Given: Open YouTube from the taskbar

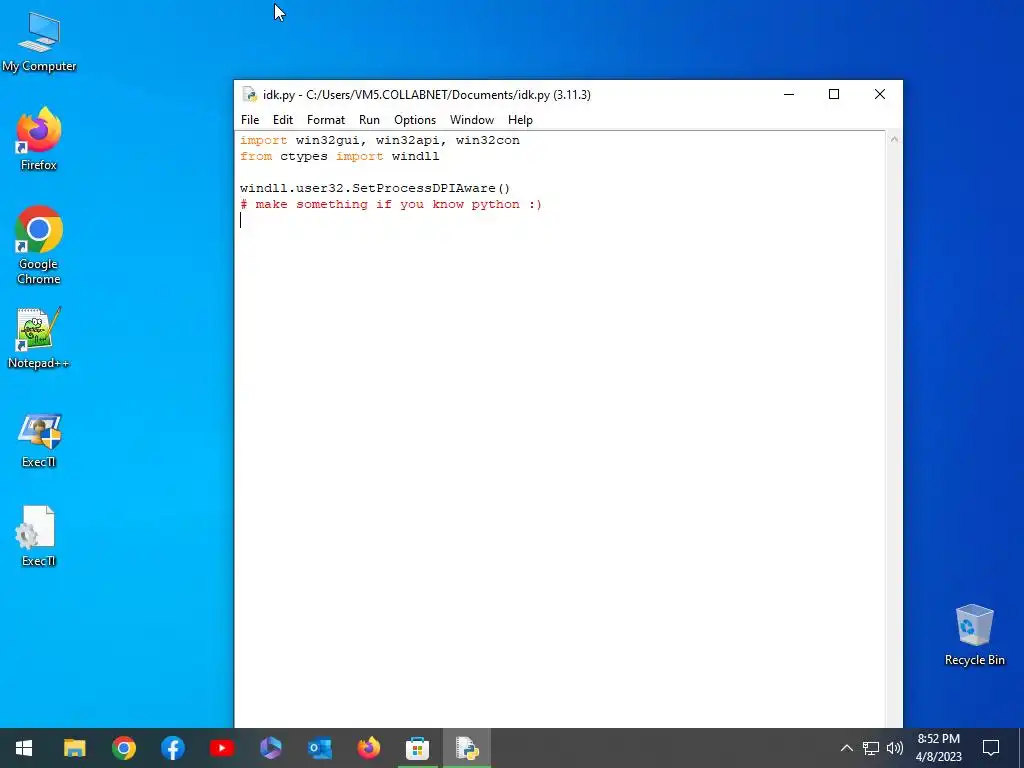Looking at the screenshot, I should [221, 748].
